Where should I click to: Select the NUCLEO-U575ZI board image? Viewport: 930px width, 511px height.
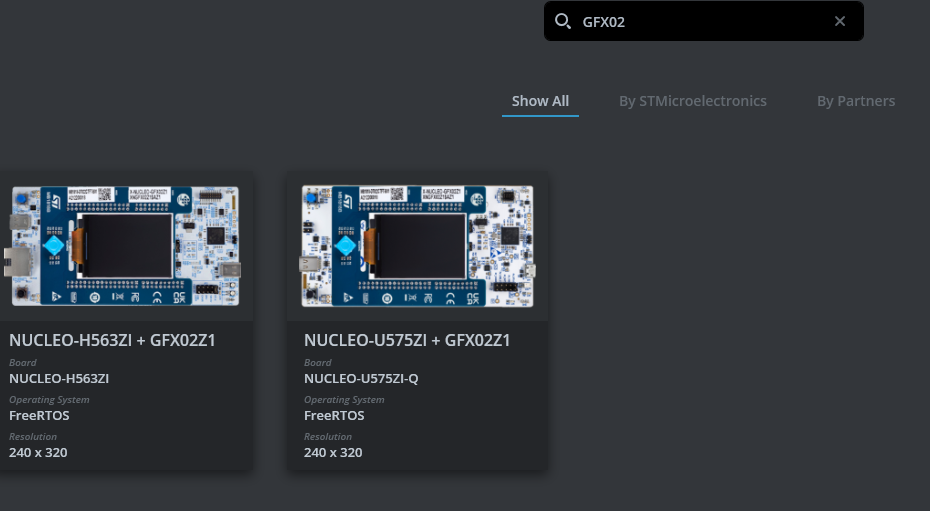pos(418,246)
